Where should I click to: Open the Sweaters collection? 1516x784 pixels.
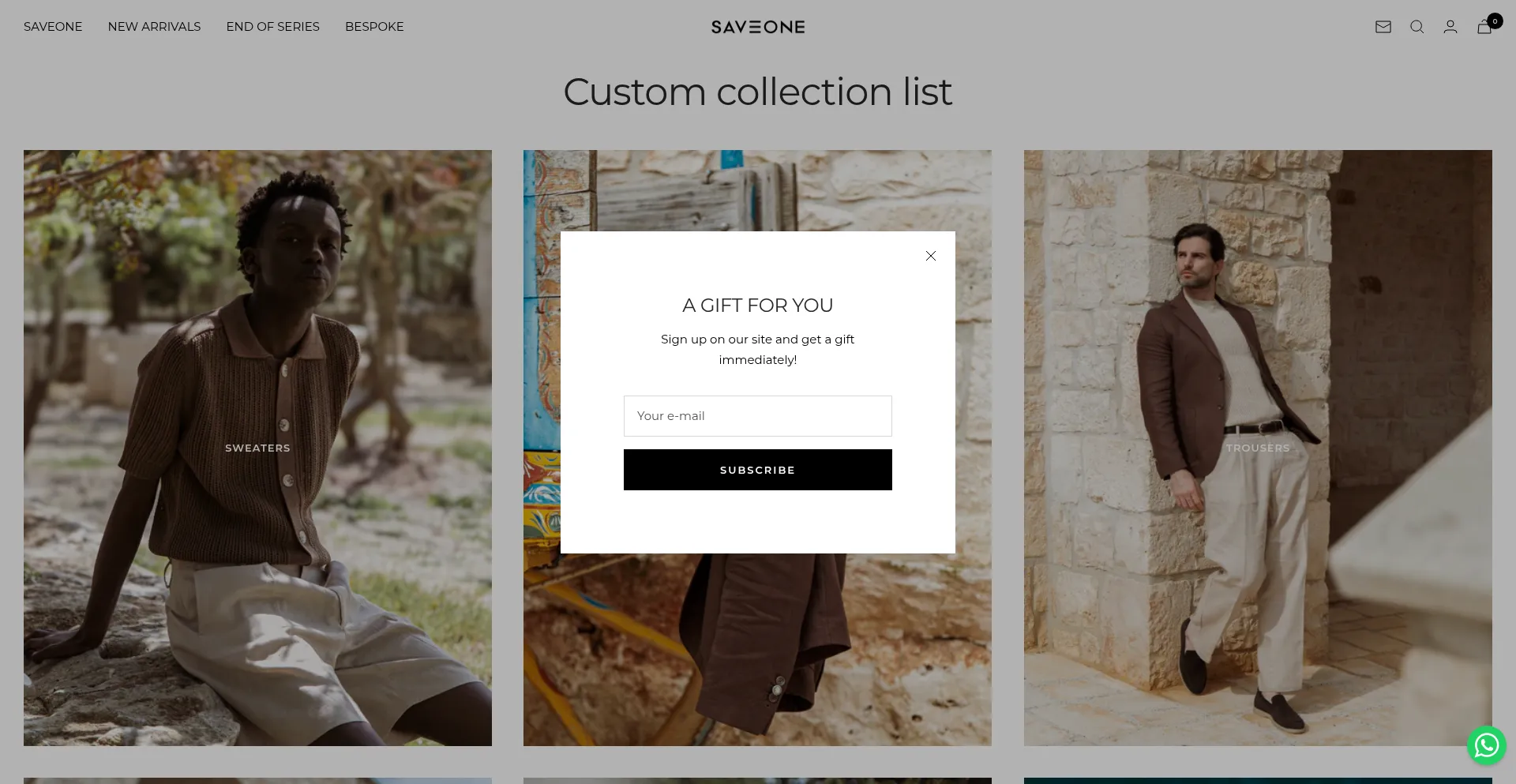pos(257,448)
